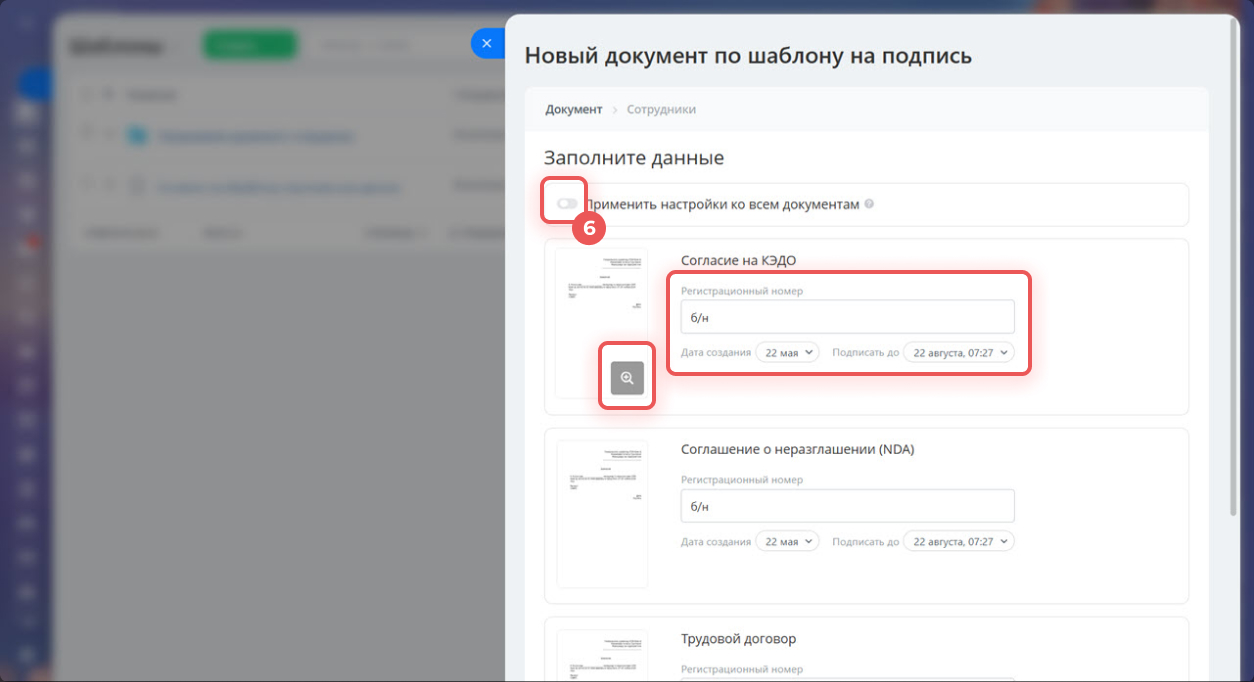Click the title "Соглашение о неразглашении (NDA)"
1254x682 pixels.
[797, 450]
